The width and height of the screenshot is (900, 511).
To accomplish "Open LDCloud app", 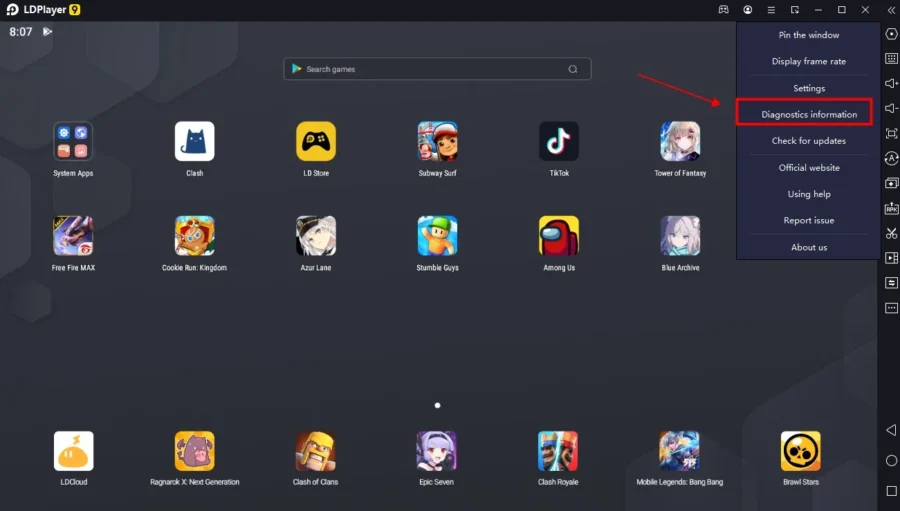I will pos(73,451).
